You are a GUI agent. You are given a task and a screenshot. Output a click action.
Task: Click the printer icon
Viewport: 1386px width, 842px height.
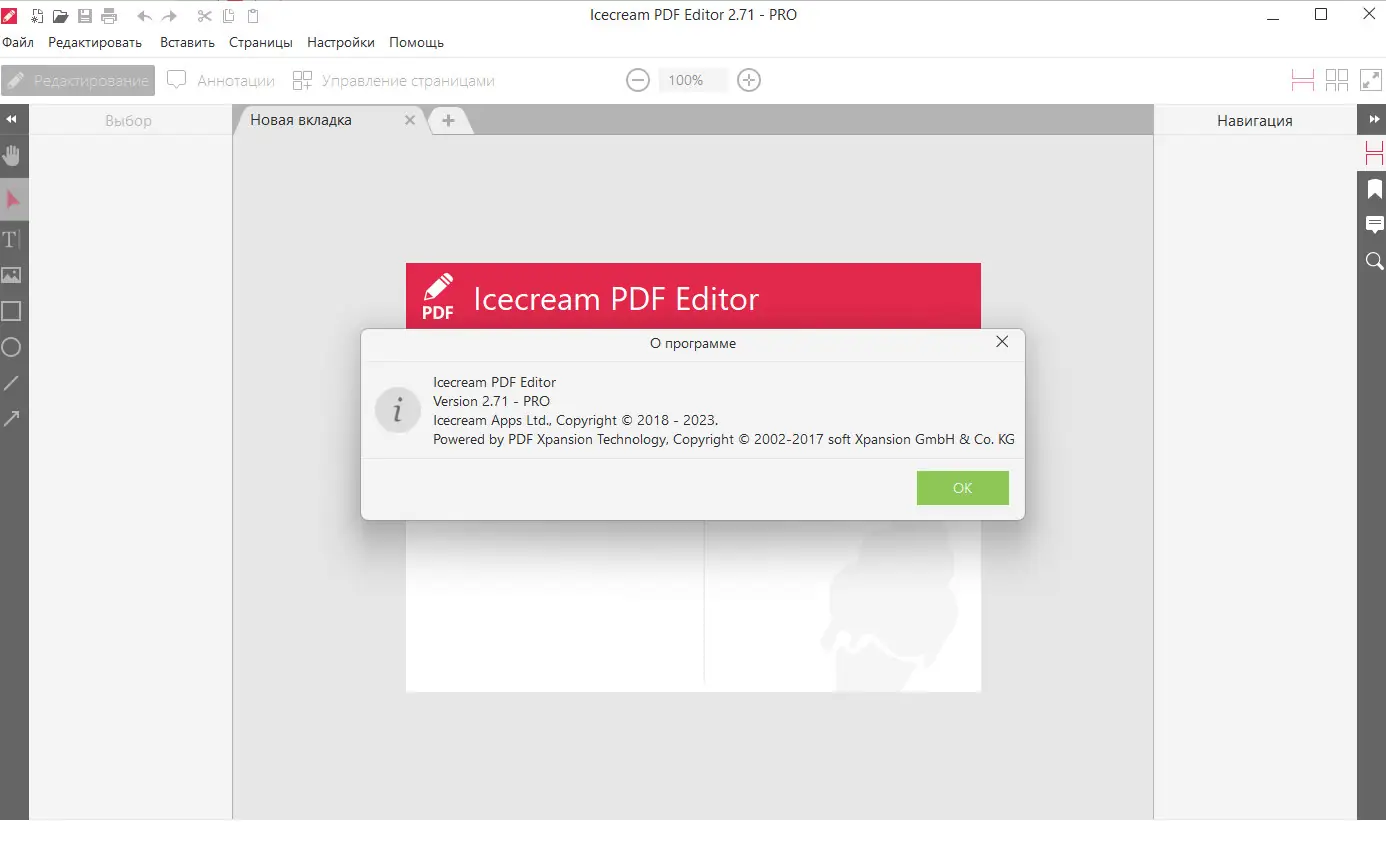tap(109, 15)
